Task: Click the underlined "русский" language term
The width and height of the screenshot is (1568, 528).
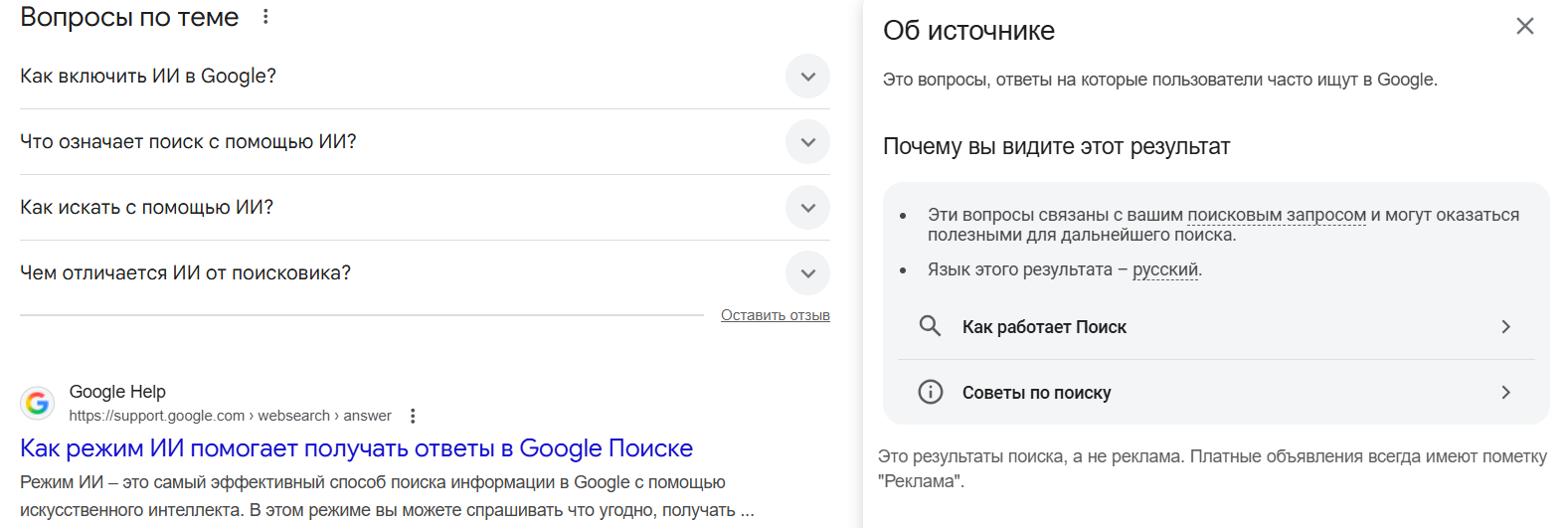Action: click(x=1165, y=269)
